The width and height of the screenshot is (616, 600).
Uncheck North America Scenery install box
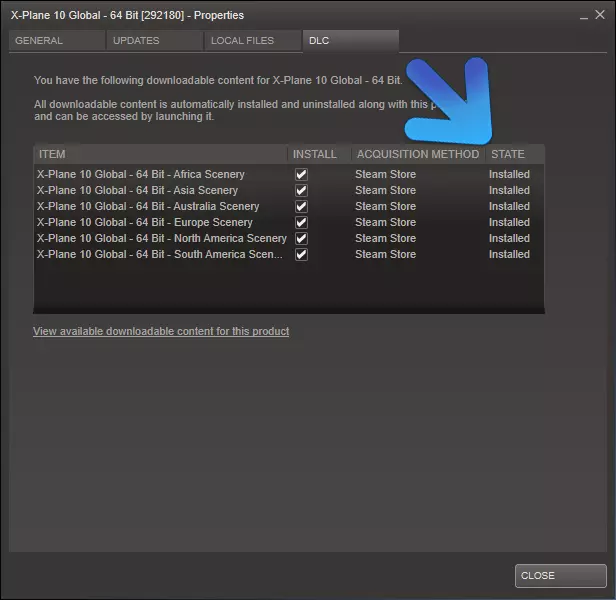(x=301, y=239)
